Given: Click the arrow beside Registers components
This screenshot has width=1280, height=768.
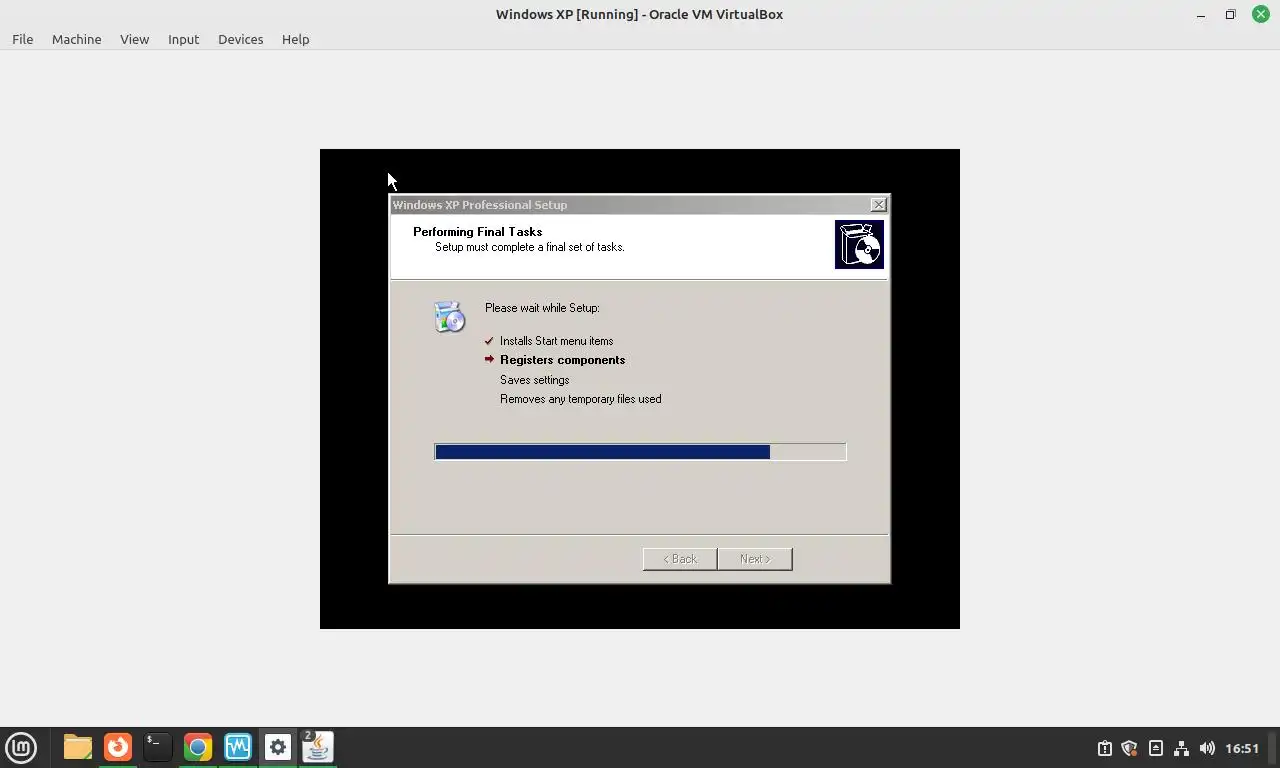Looking at the screenshot, I should 489,359.
